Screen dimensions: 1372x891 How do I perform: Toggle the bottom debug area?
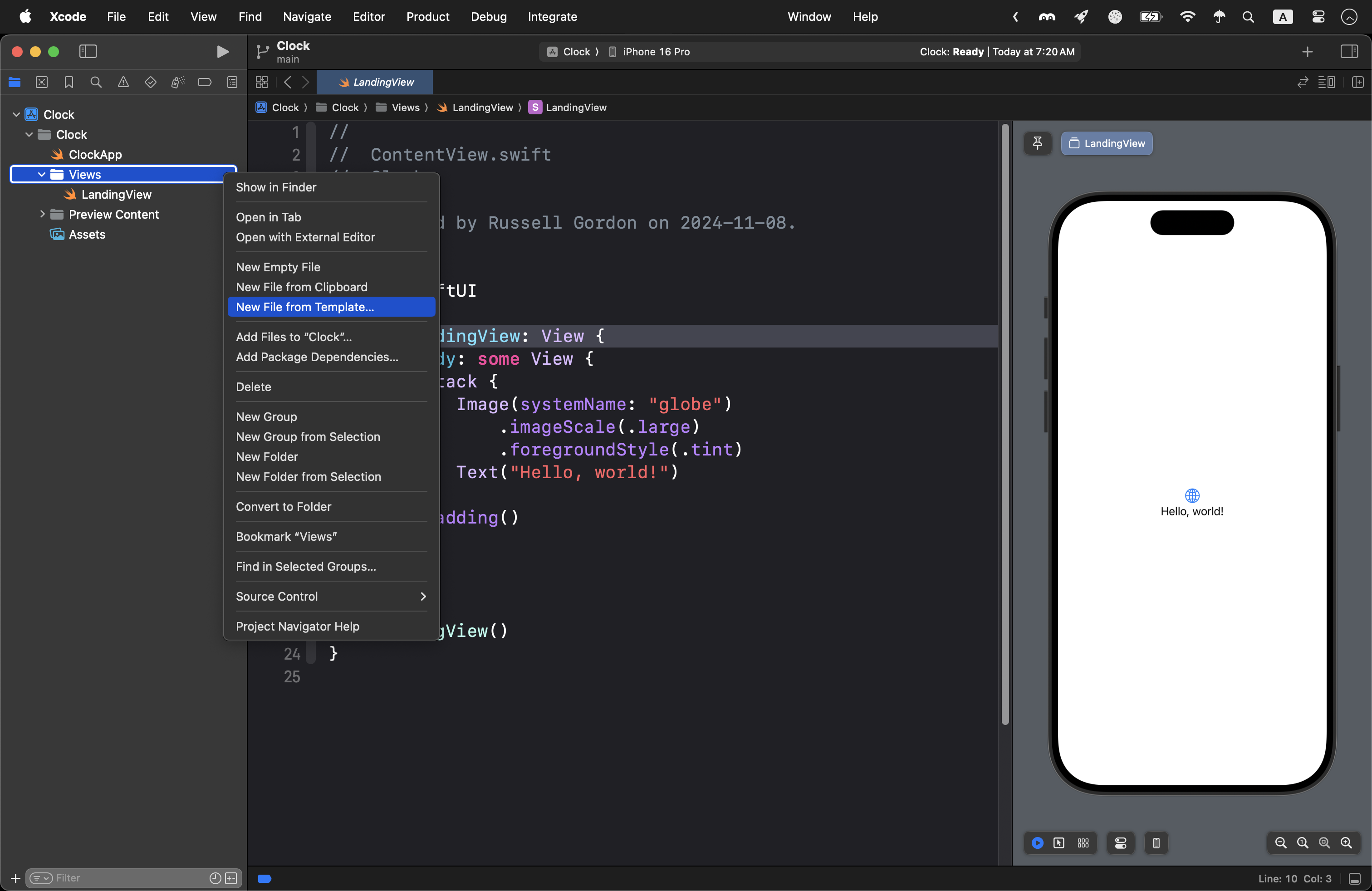1355,878
